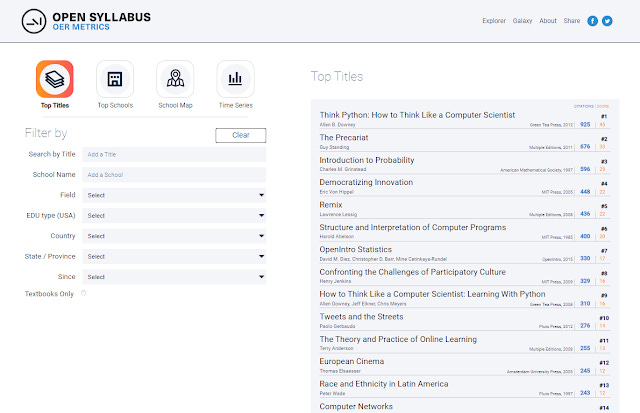Click the School Name input field
The width and height of the screenshot is (640, 413).
pyautogui.click(x=174, y=175)
